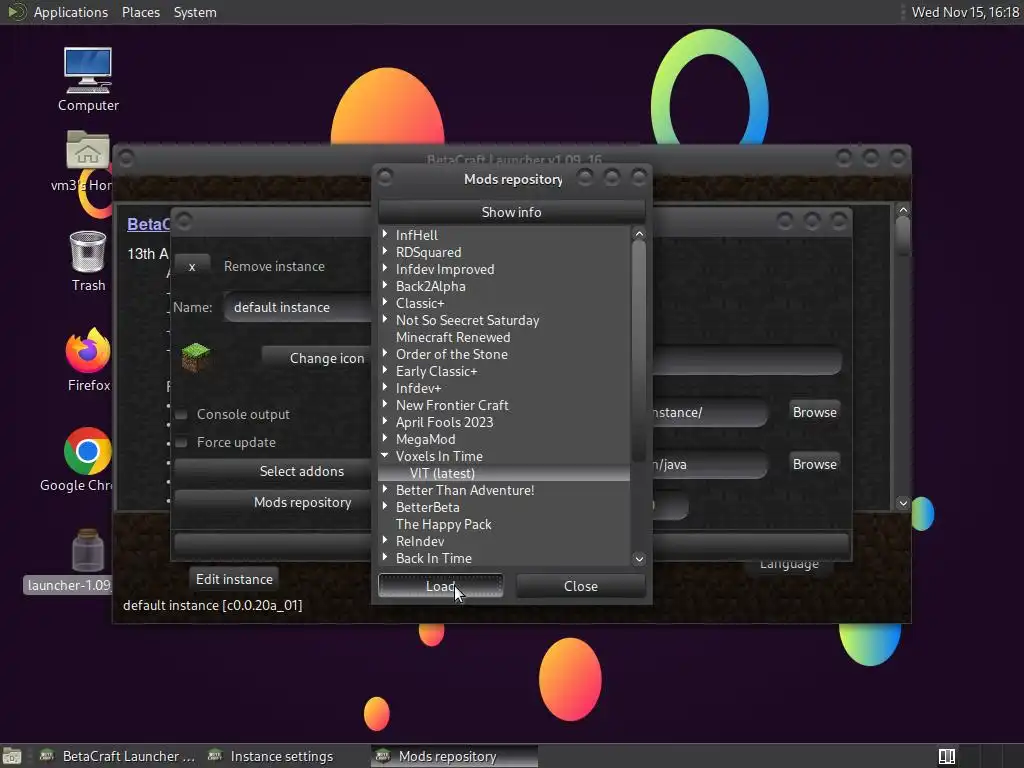Expand the MegaMod node
This screenshot has height=768, width=1024.
point(385,438)
